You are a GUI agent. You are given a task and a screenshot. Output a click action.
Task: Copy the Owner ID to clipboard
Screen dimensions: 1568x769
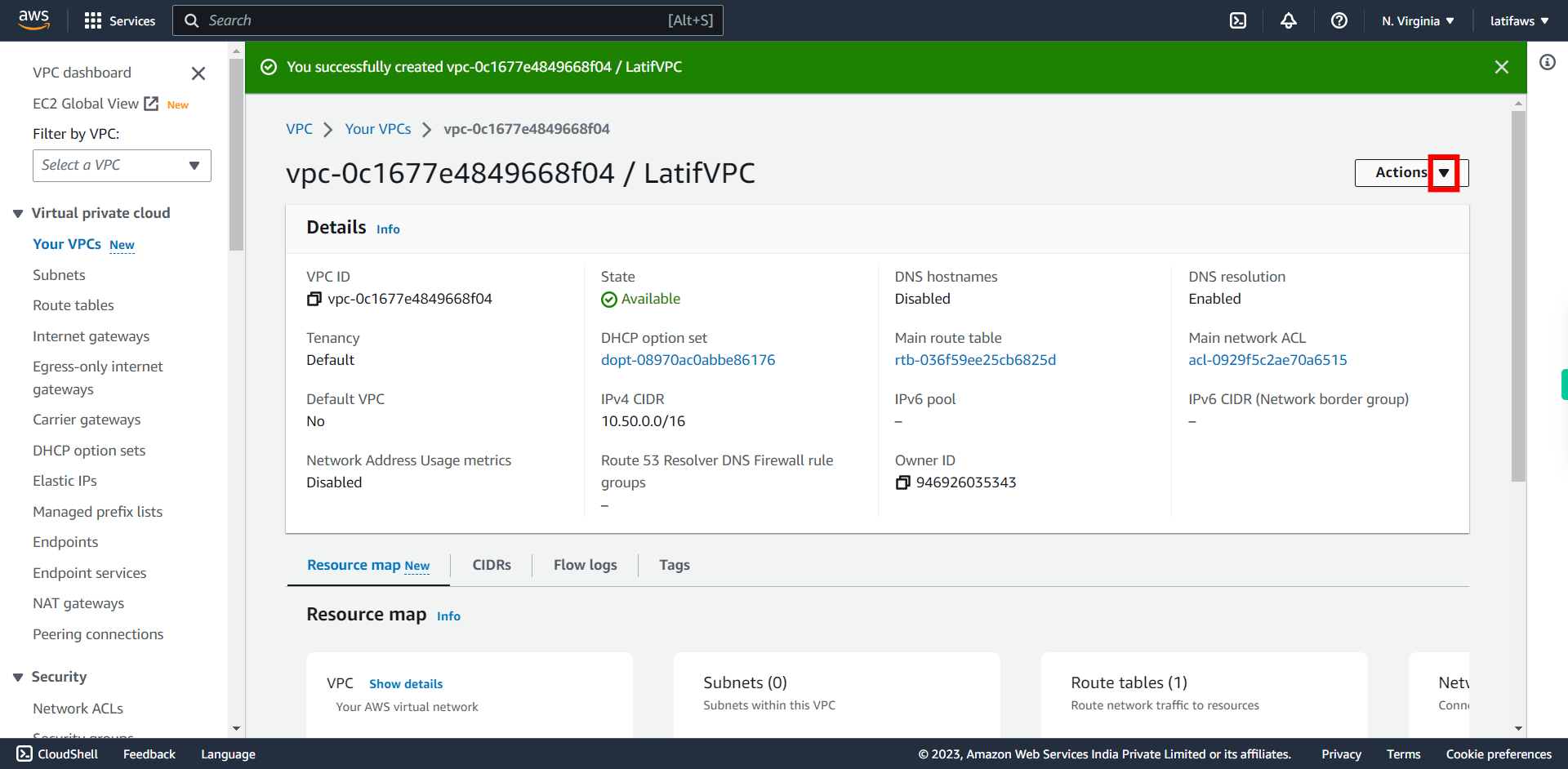[x=902, y=482]
